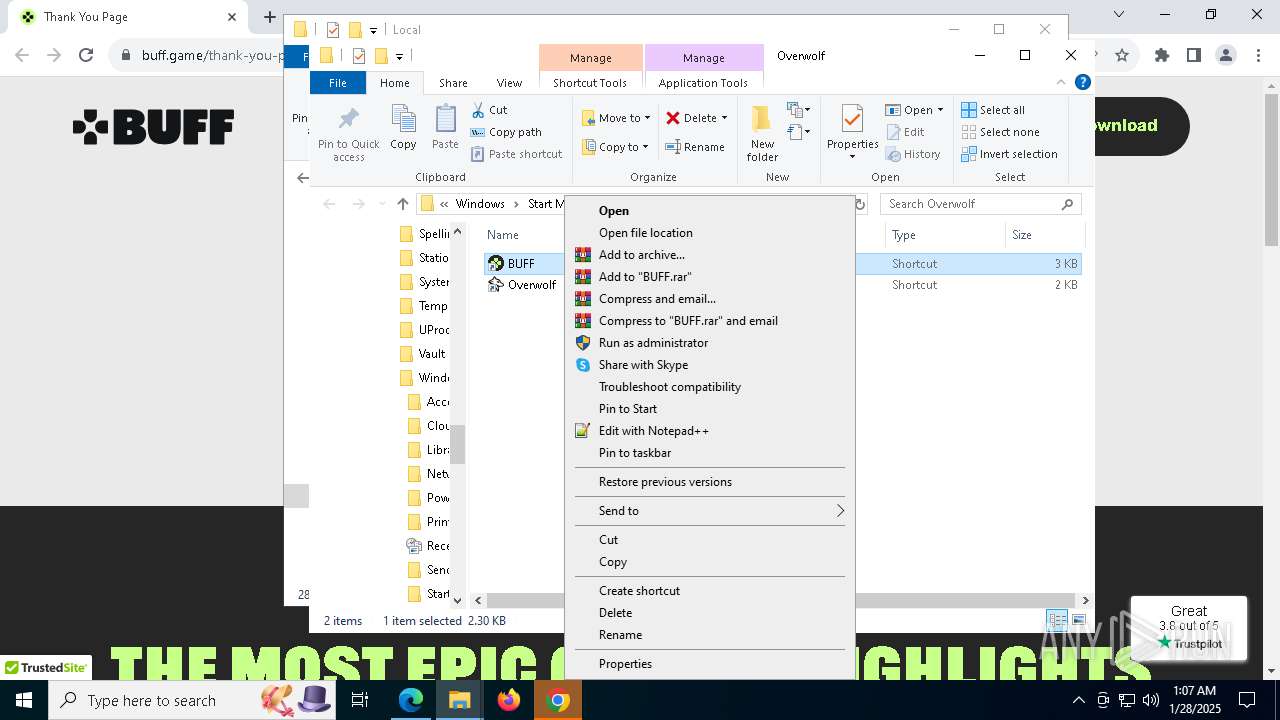Click Copy path in Clipboard group
The height and width of the screenshot is (720, 1280).
coord(506,132)
